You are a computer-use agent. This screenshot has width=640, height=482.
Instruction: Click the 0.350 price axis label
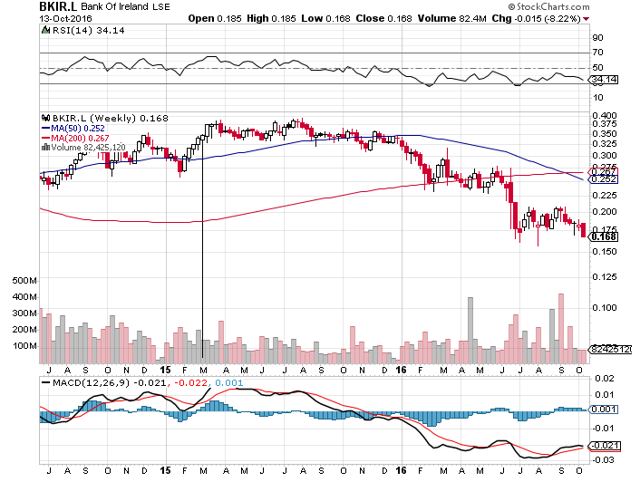(x=604, y=134)
